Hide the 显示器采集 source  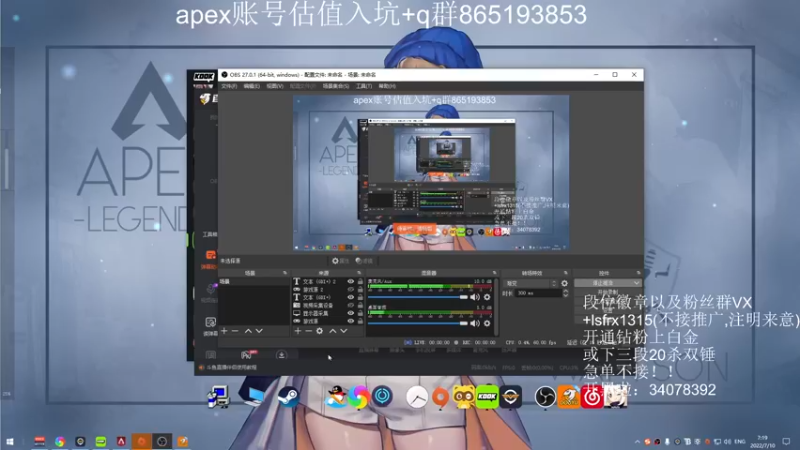pyautogui.click(x=351, y=313)
